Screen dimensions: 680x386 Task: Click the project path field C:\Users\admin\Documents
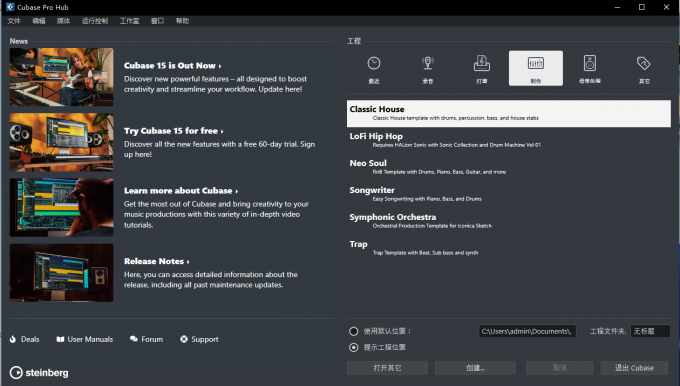[x=527, y=331]
